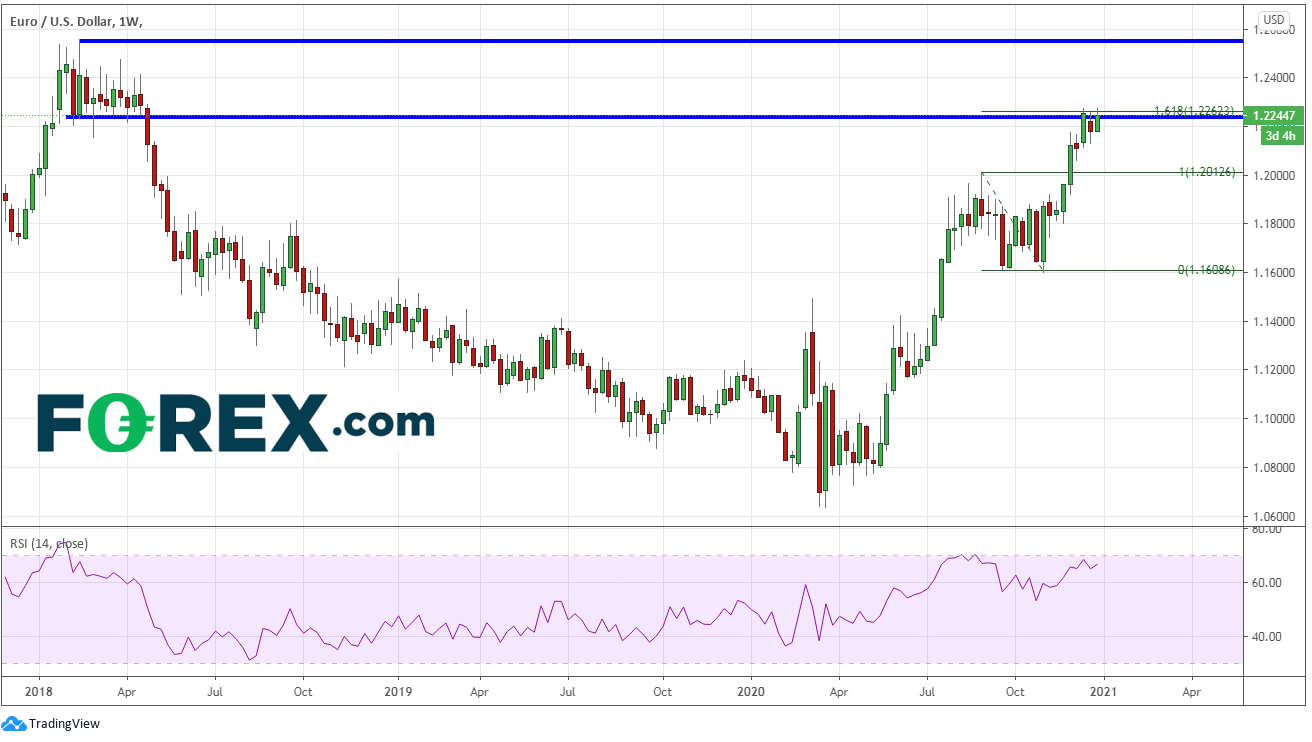Click the 3d 4h bar countdown label
Image resolution: width=1312 pixels, height=742 pixels.
(1282, 137)
